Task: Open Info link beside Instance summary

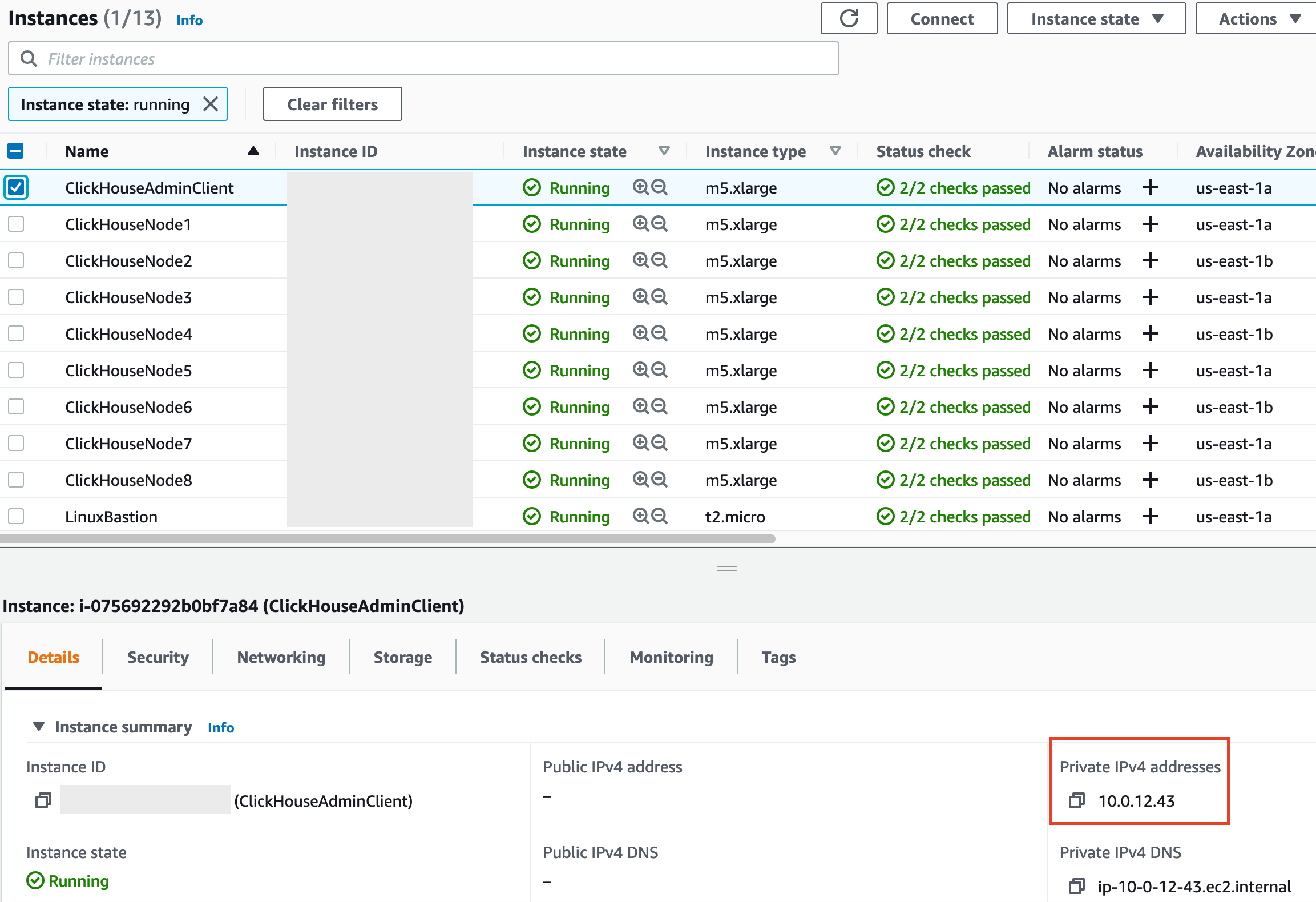Action: coord(221,727)
